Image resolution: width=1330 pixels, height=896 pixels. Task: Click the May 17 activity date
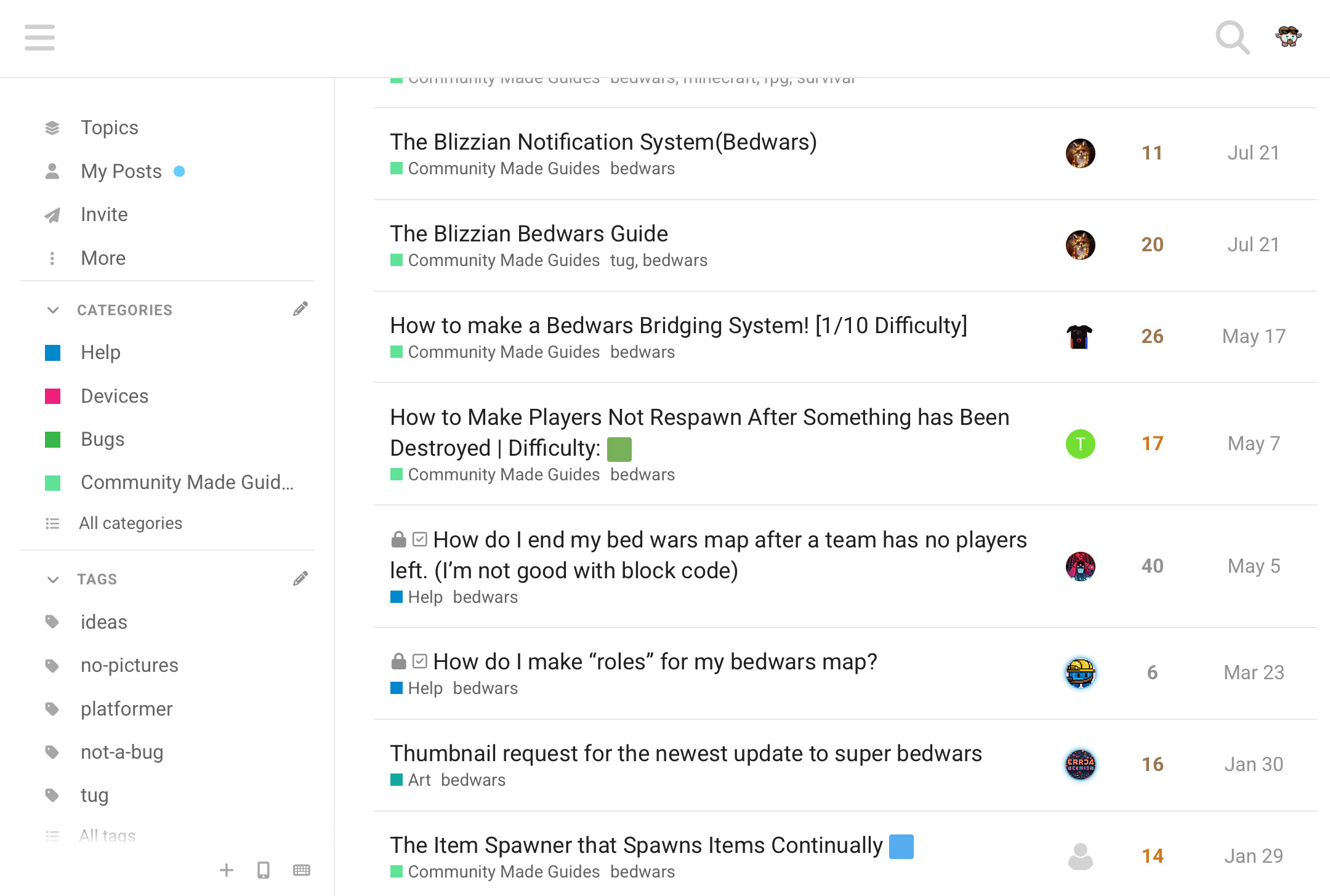[1254, 336]
